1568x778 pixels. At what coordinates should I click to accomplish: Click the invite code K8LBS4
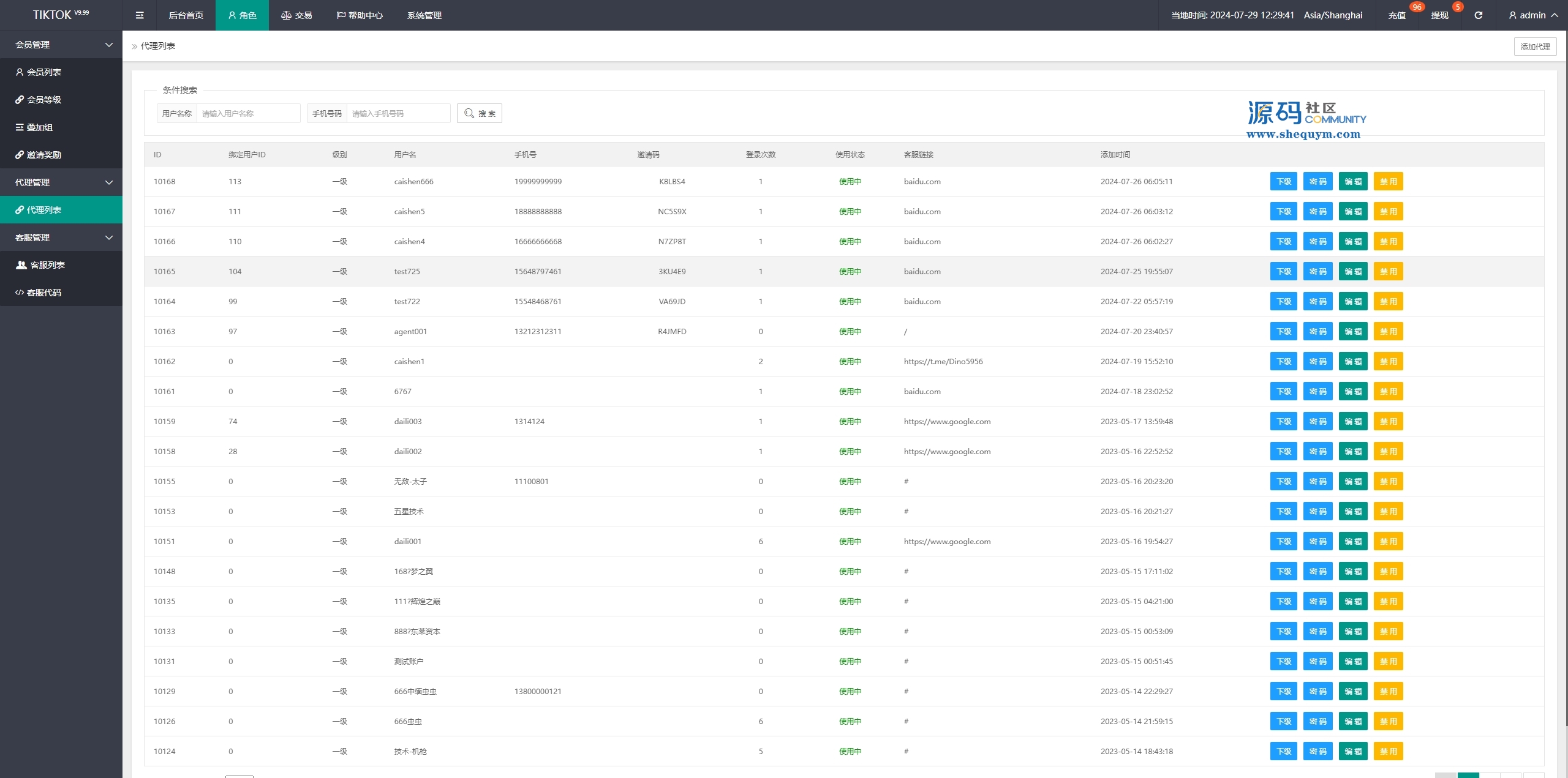[672, 182]
